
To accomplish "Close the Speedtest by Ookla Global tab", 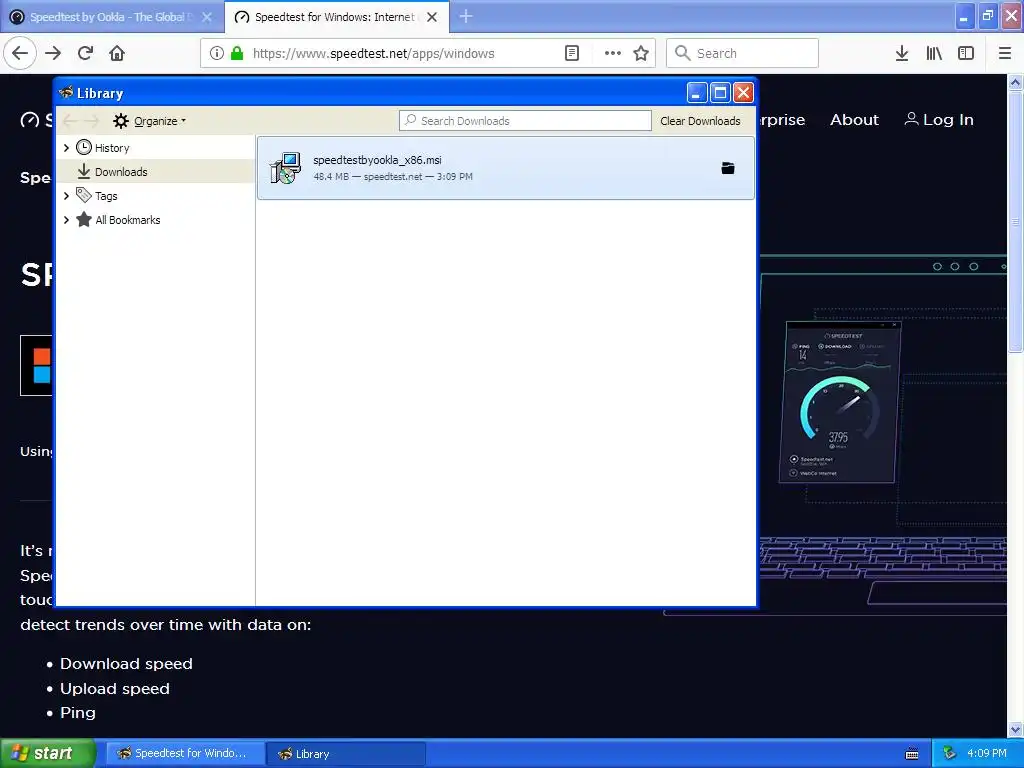I will tap(206, 17).
